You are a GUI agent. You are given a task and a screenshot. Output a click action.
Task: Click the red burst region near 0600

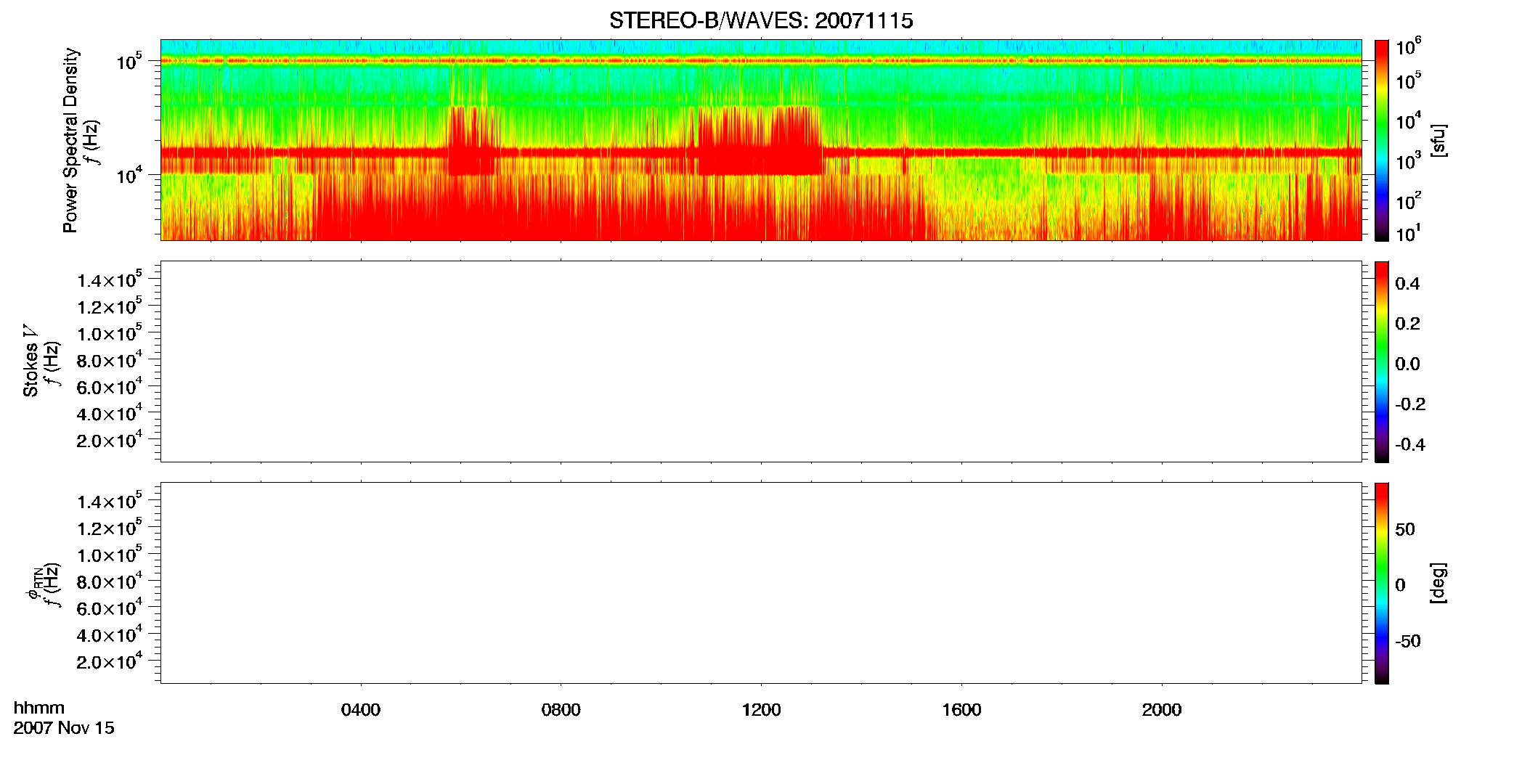point(472,141)
